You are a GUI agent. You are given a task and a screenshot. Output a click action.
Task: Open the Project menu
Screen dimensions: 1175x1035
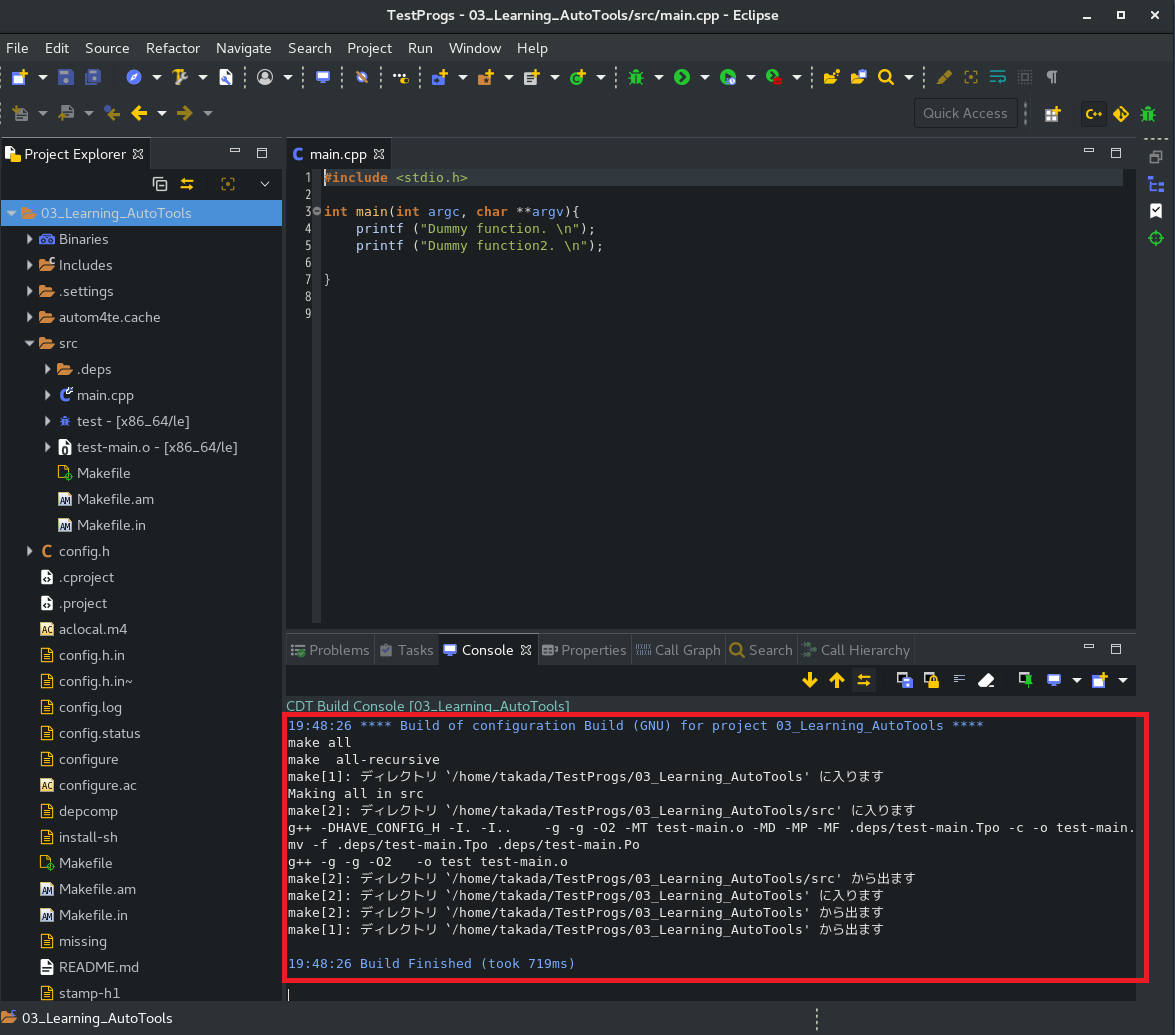pyautogui.click(x=370, y=47)
